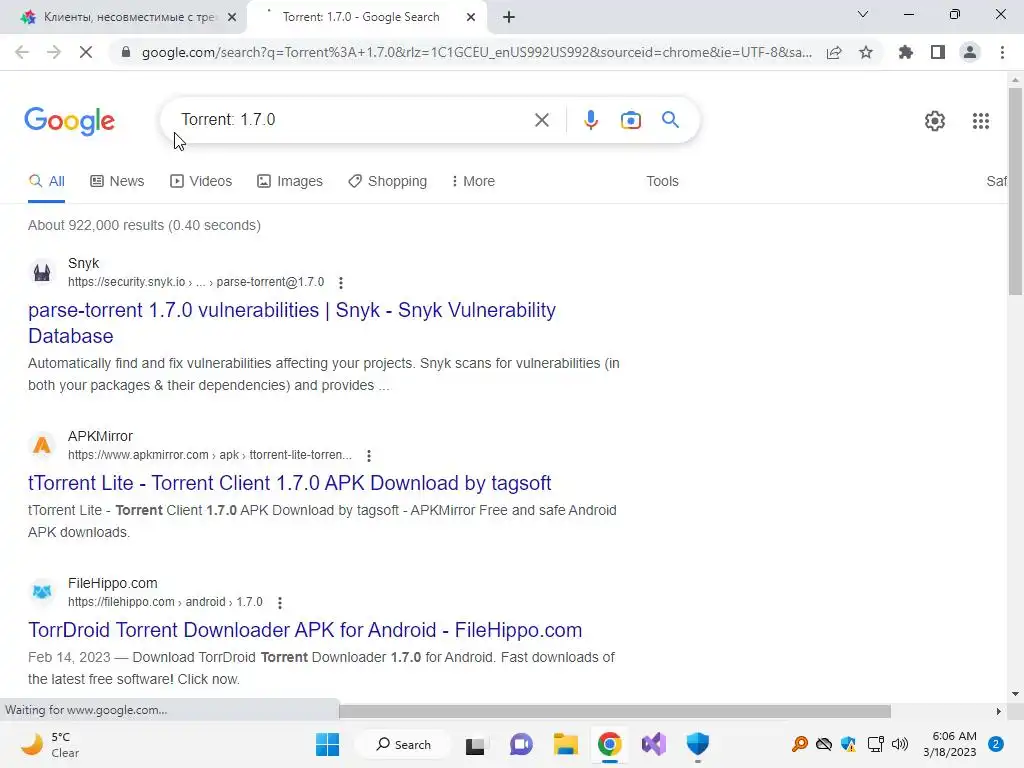Toggle Chrome side panel
The height and width of the screenshot is (768, 1024).
(937, 52)
